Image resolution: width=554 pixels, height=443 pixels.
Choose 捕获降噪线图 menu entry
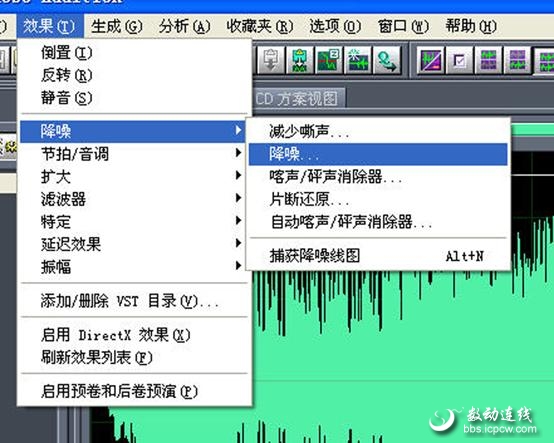(x=378, y=255)
